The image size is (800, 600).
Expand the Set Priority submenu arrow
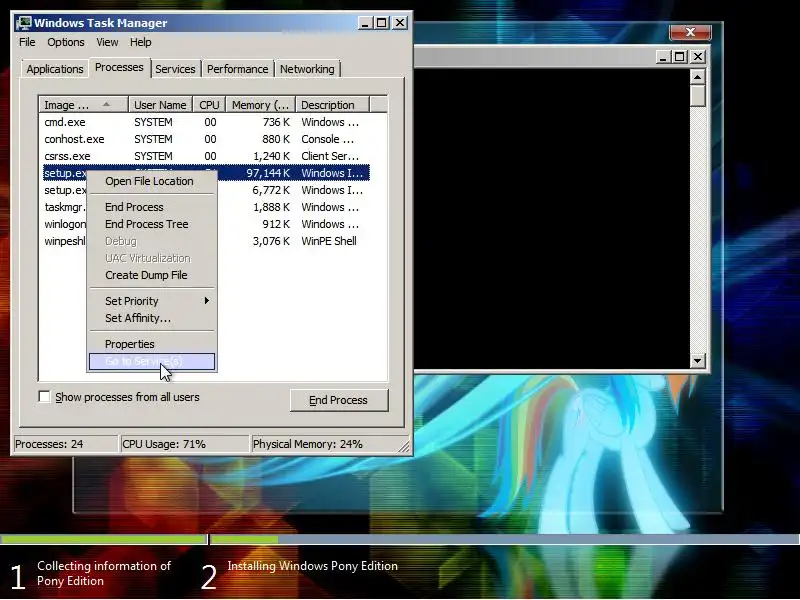[x=206, y=301]
